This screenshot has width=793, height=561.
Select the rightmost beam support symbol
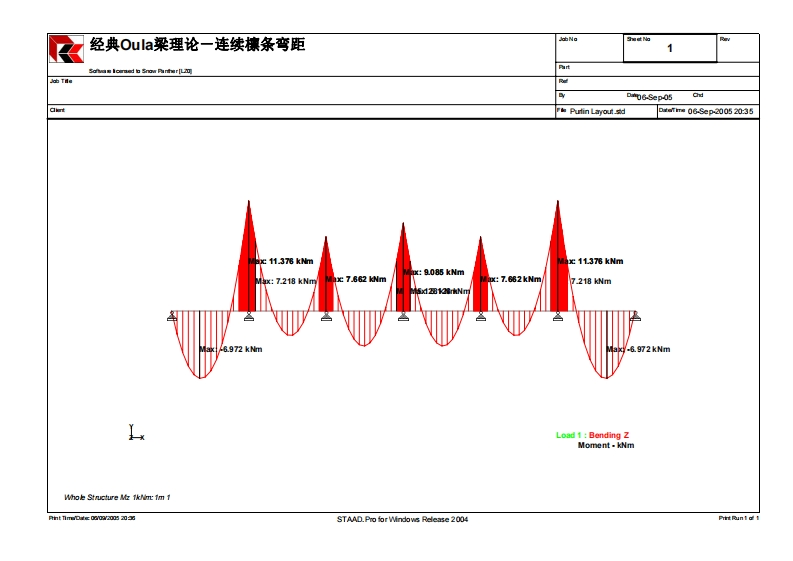tap(635, 317)
